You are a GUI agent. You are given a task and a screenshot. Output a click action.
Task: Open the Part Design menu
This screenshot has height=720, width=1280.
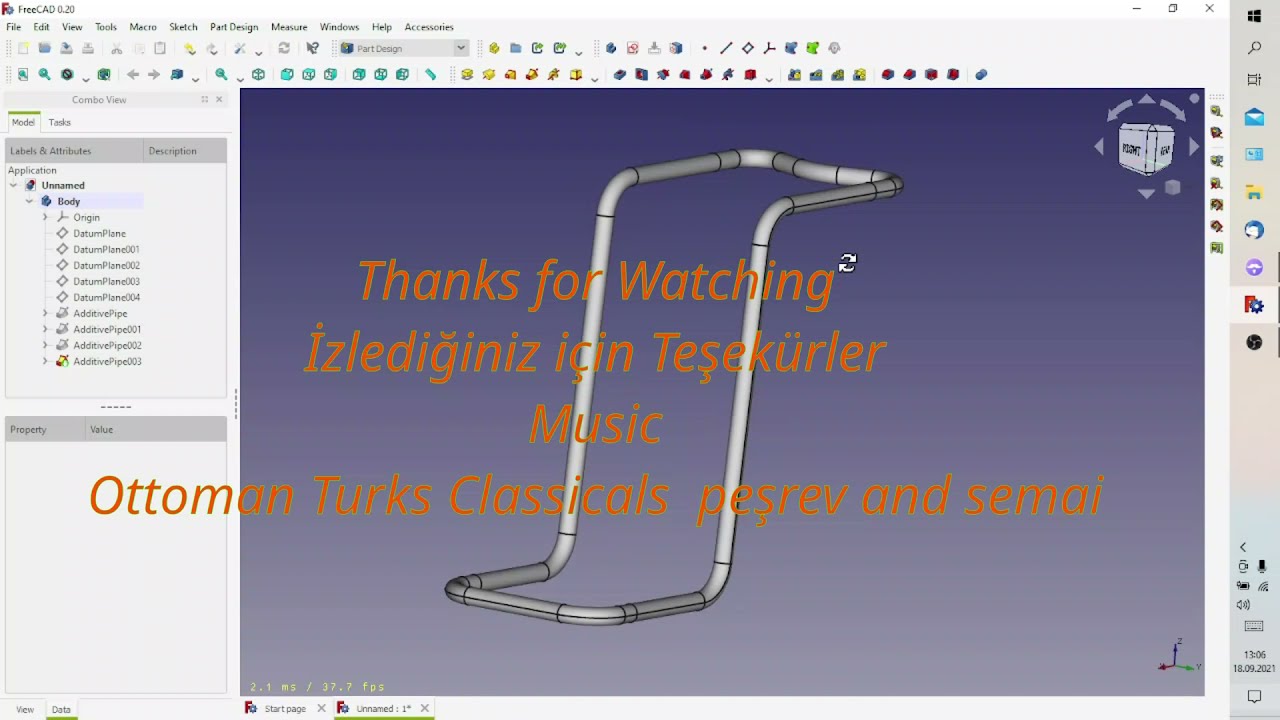pos(233,27)
